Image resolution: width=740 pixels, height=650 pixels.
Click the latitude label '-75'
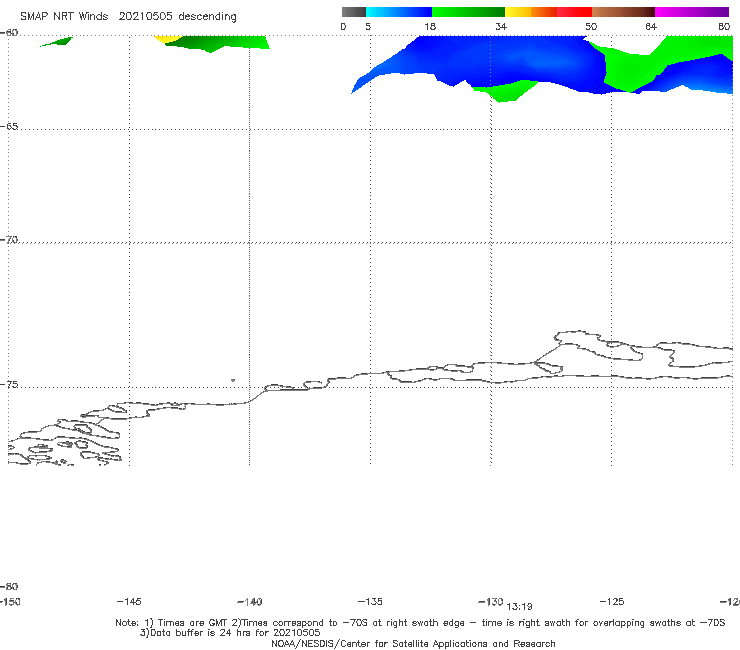coord(9,385)
